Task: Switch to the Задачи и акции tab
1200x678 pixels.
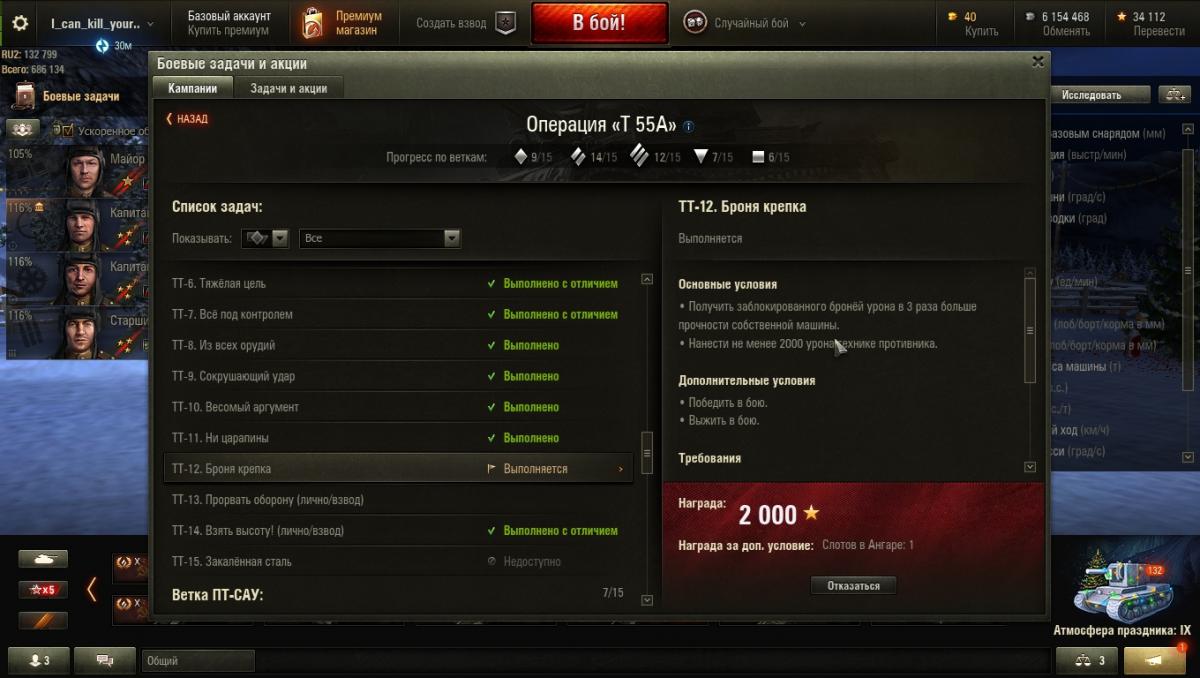Action: pyautogui.click(x=289, y=88)
